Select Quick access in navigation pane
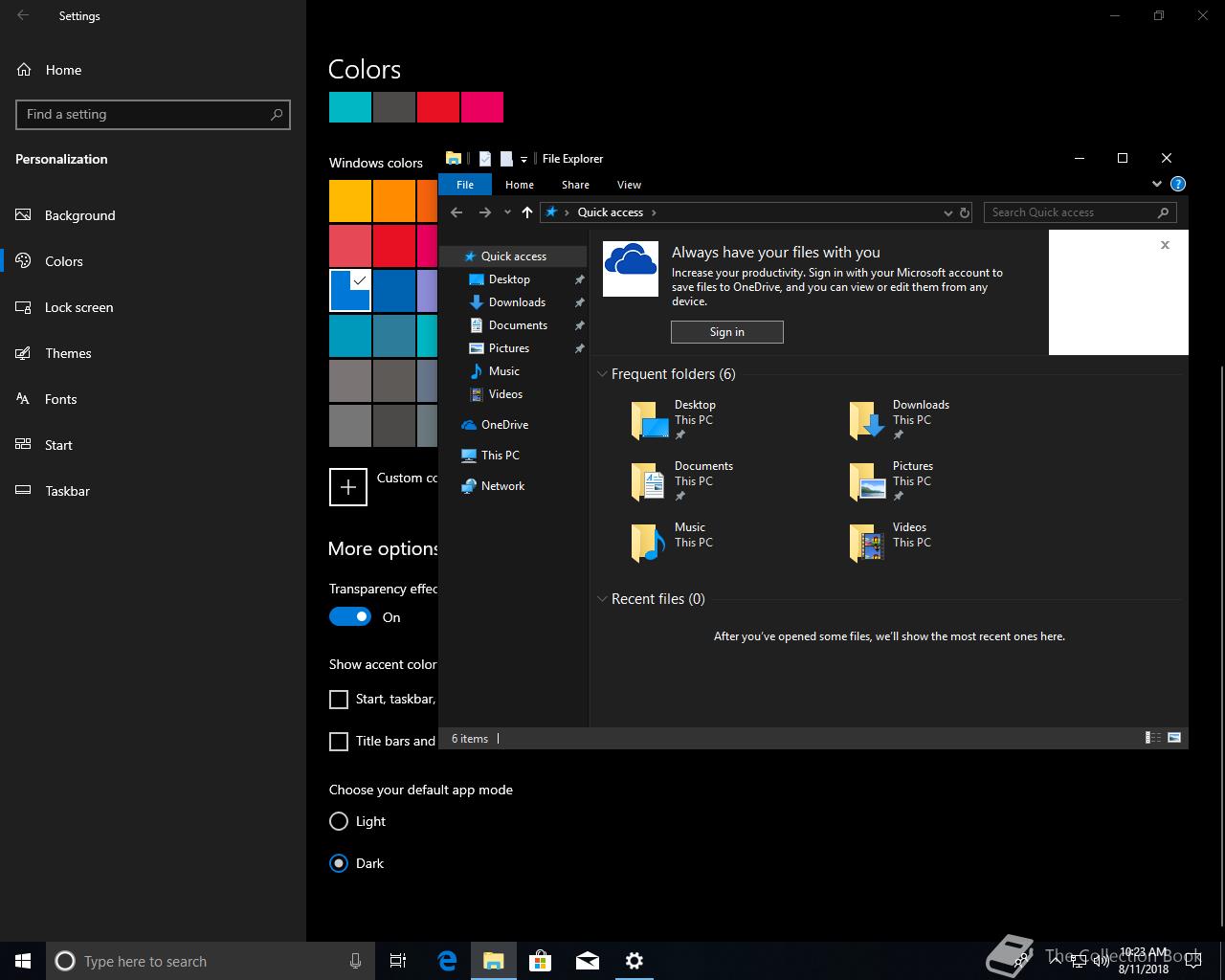This screenshot has width=1225, height=980. tap(513, 256)
